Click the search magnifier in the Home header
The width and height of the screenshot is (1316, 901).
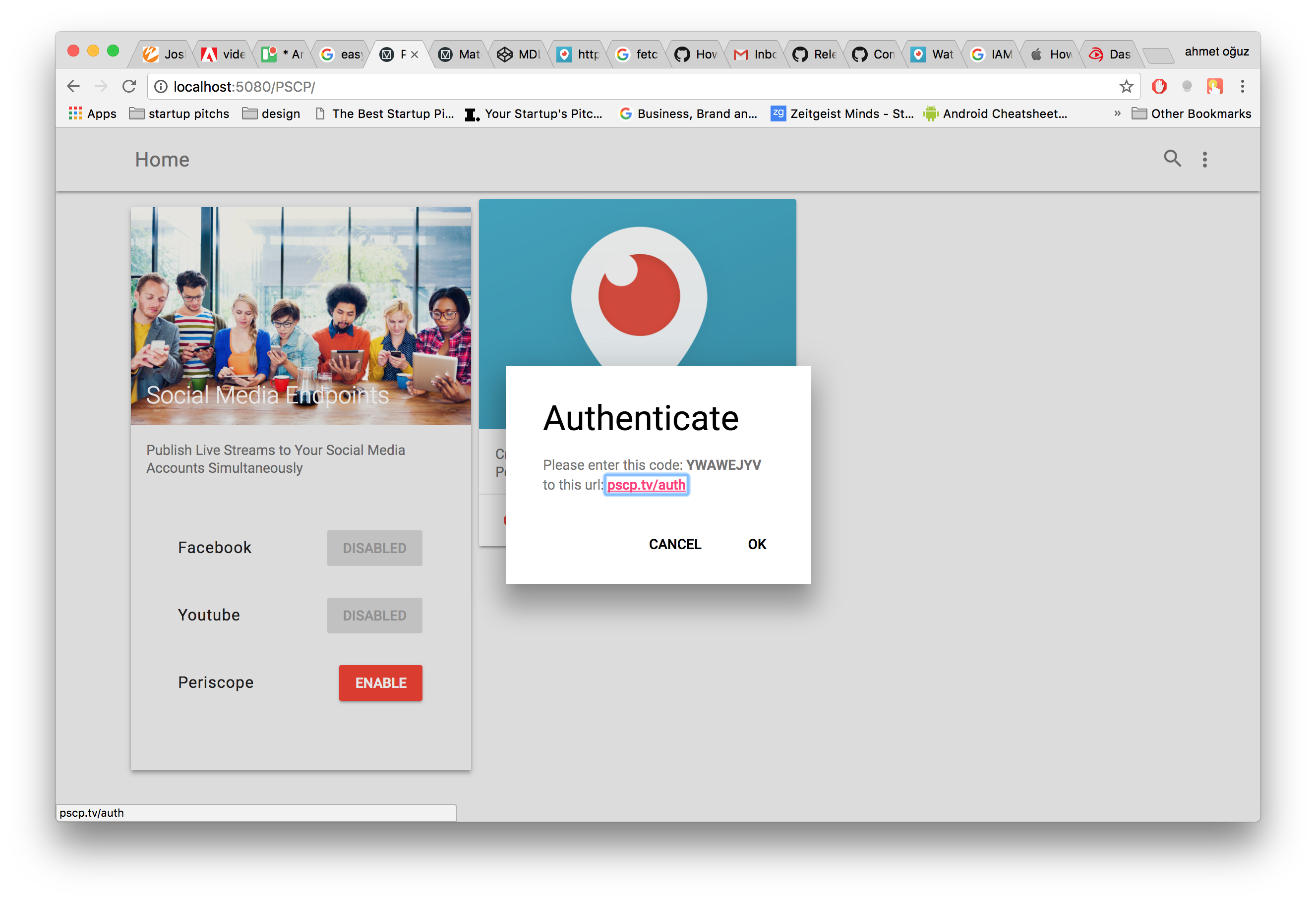click(1172, 159)
